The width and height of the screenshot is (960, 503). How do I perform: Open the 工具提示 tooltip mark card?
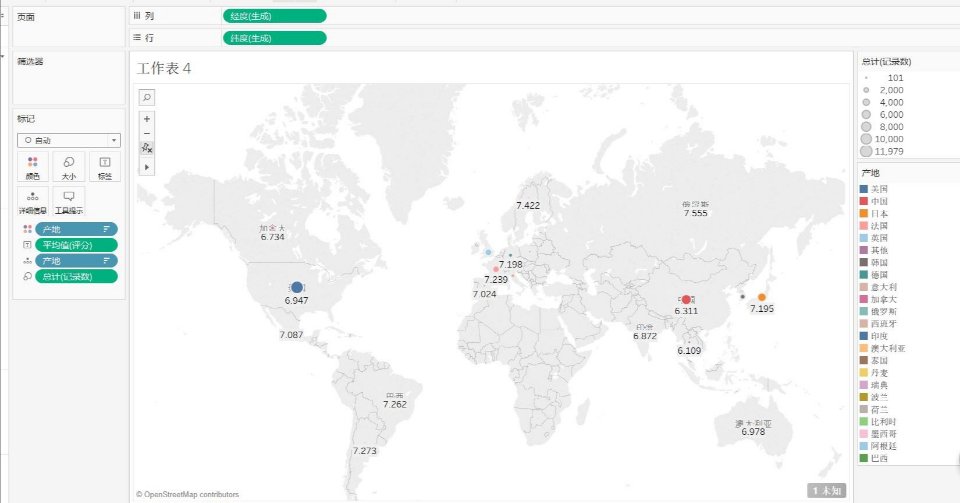click(x=69, y=201)
